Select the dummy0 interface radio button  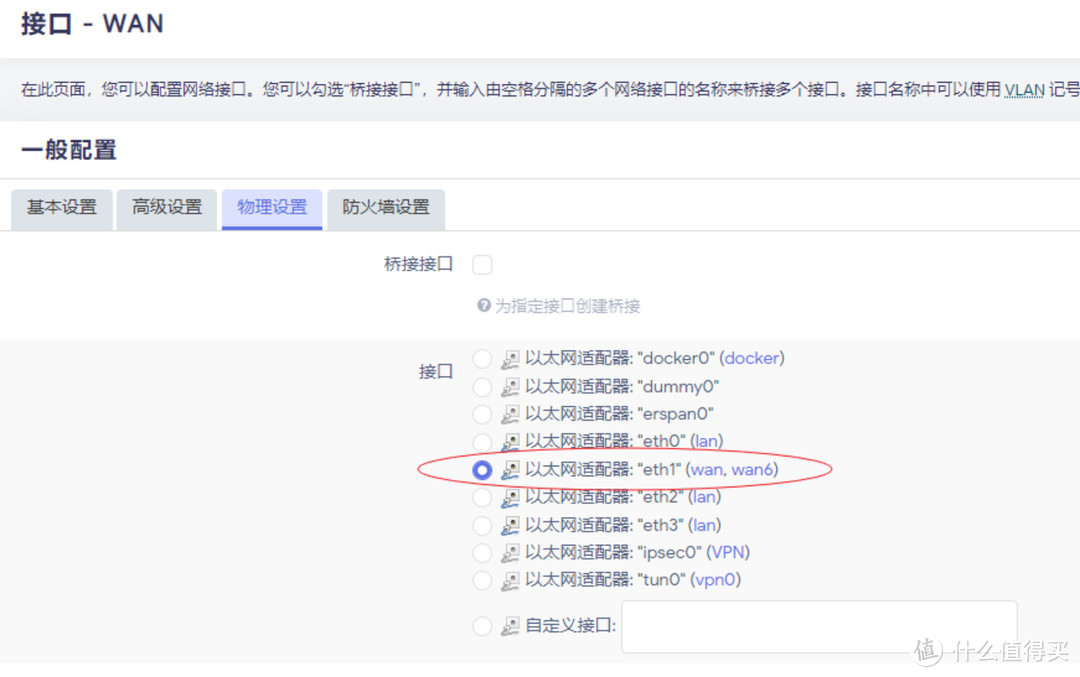click(482, 385)
